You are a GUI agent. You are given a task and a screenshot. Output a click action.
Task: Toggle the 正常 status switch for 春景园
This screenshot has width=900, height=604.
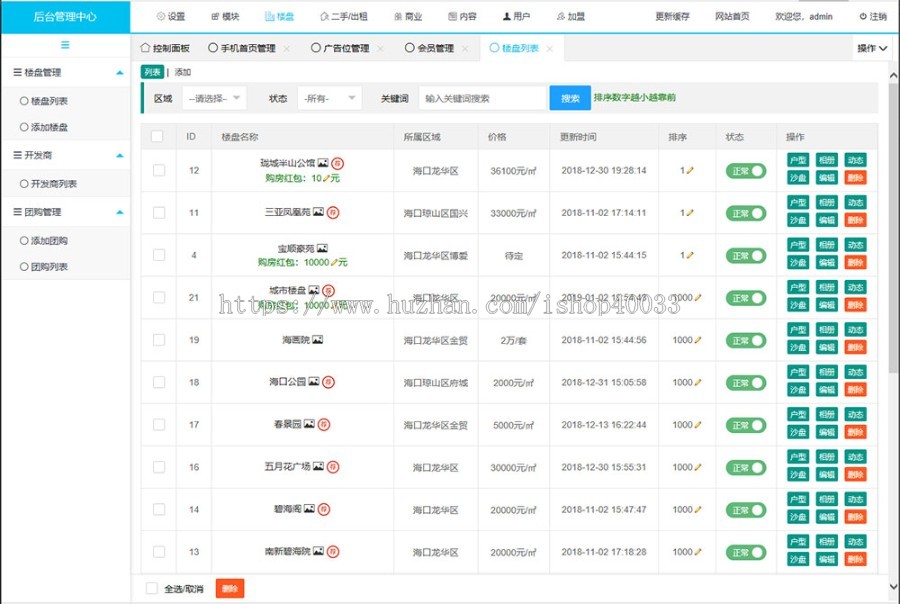[745, 425]
